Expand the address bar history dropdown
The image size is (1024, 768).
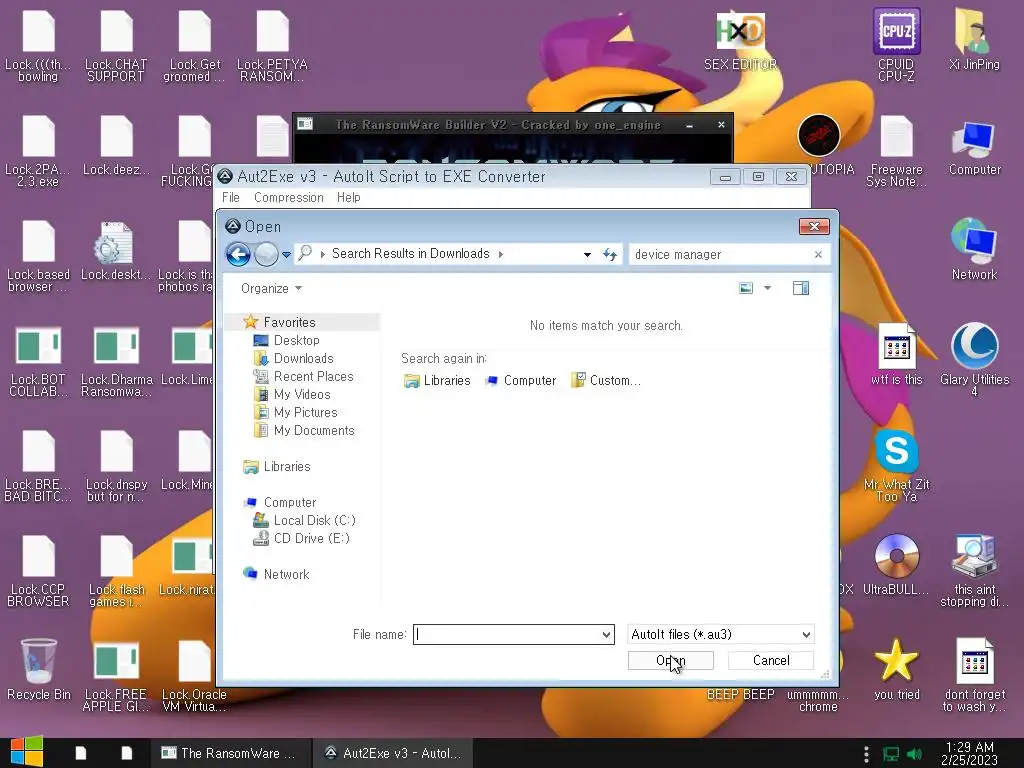pos(587,255)
